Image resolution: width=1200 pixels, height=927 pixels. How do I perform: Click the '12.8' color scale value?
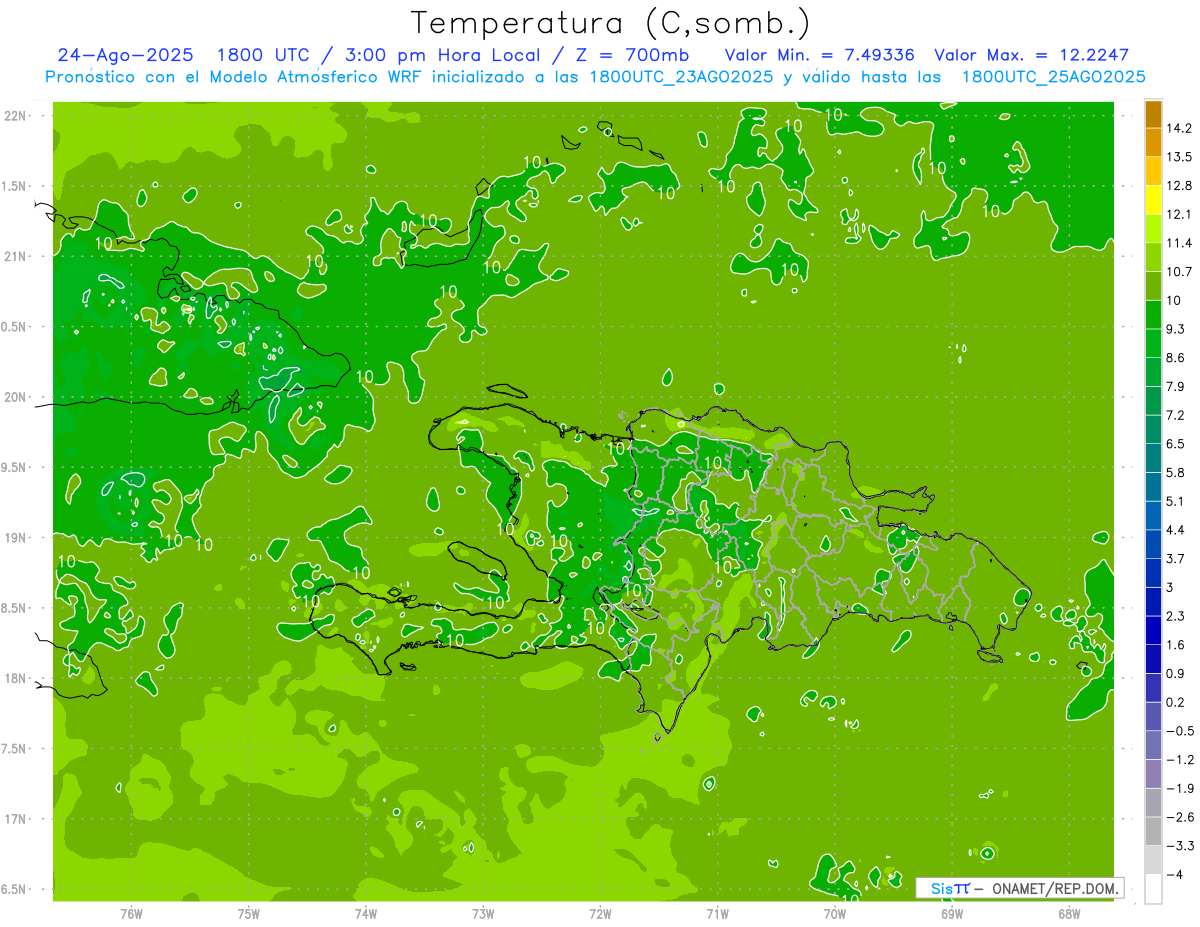pos(1179,186)
